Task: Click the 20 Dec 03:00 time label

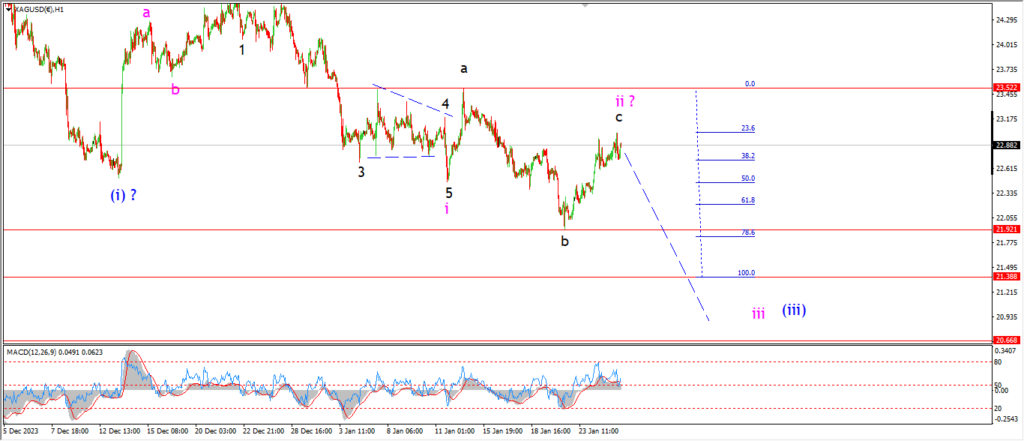Action: tap(216, 431)
